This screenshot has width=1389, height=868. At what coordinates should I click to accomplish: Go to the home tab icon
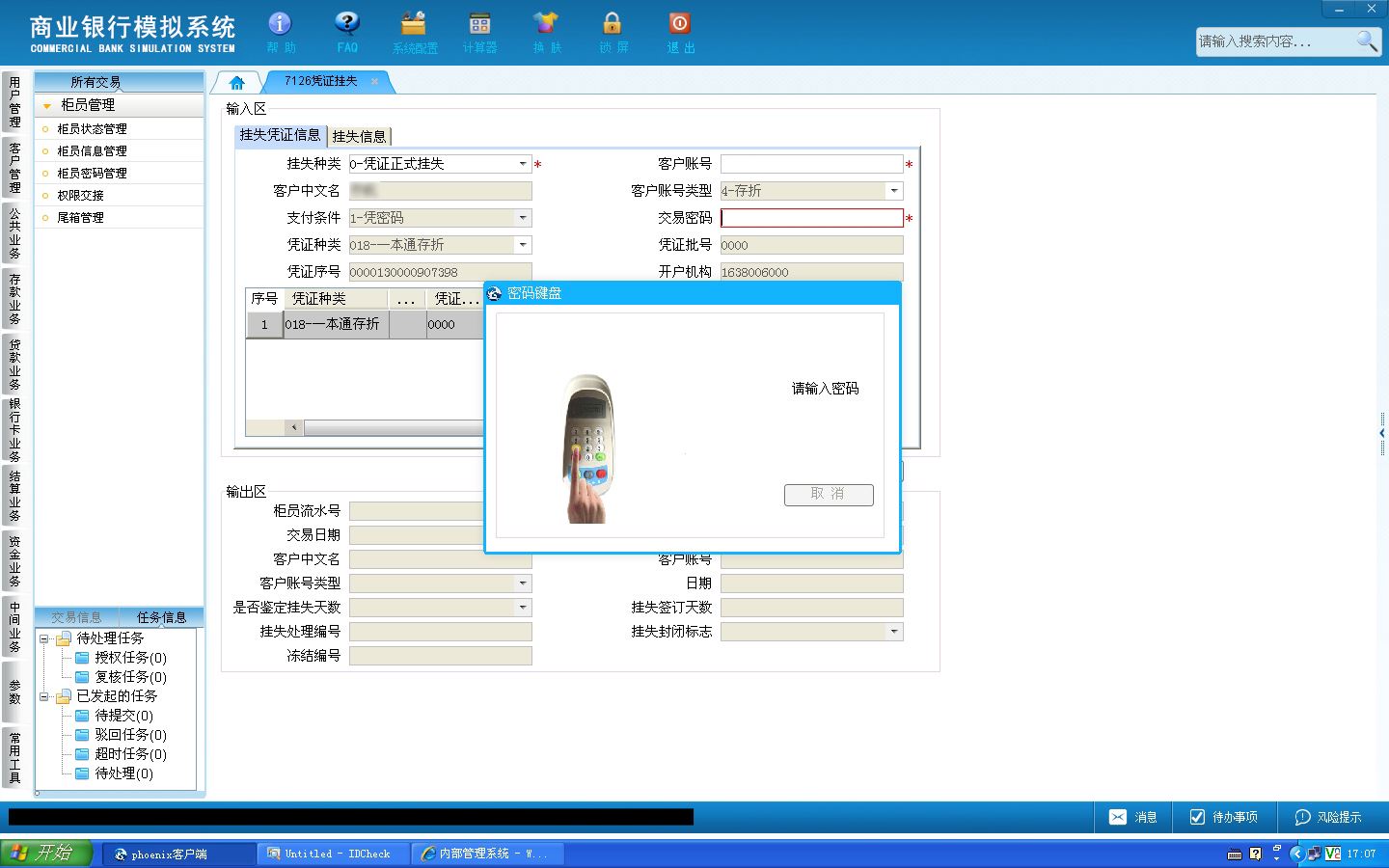[x=237, y=82]
